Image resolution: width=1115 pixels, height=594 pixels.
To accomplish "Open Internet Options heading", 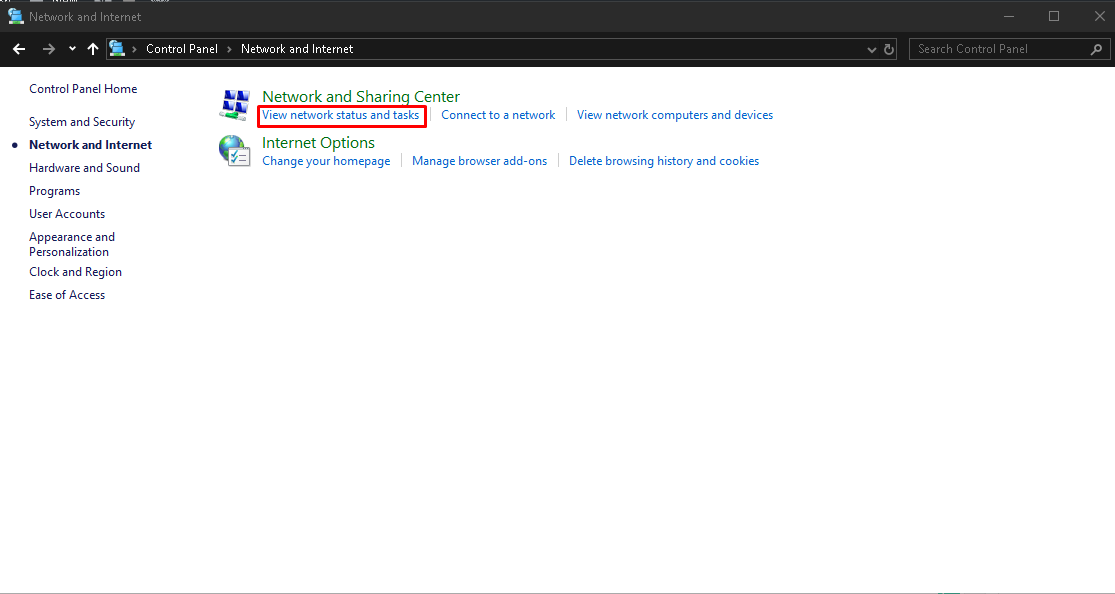I will tap(319, 142).
